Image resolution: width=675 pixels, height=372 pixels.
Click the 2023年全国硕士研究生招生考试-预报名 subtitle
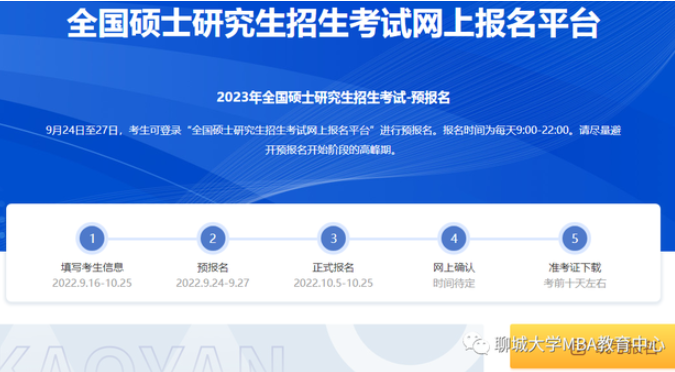(333, 98)
